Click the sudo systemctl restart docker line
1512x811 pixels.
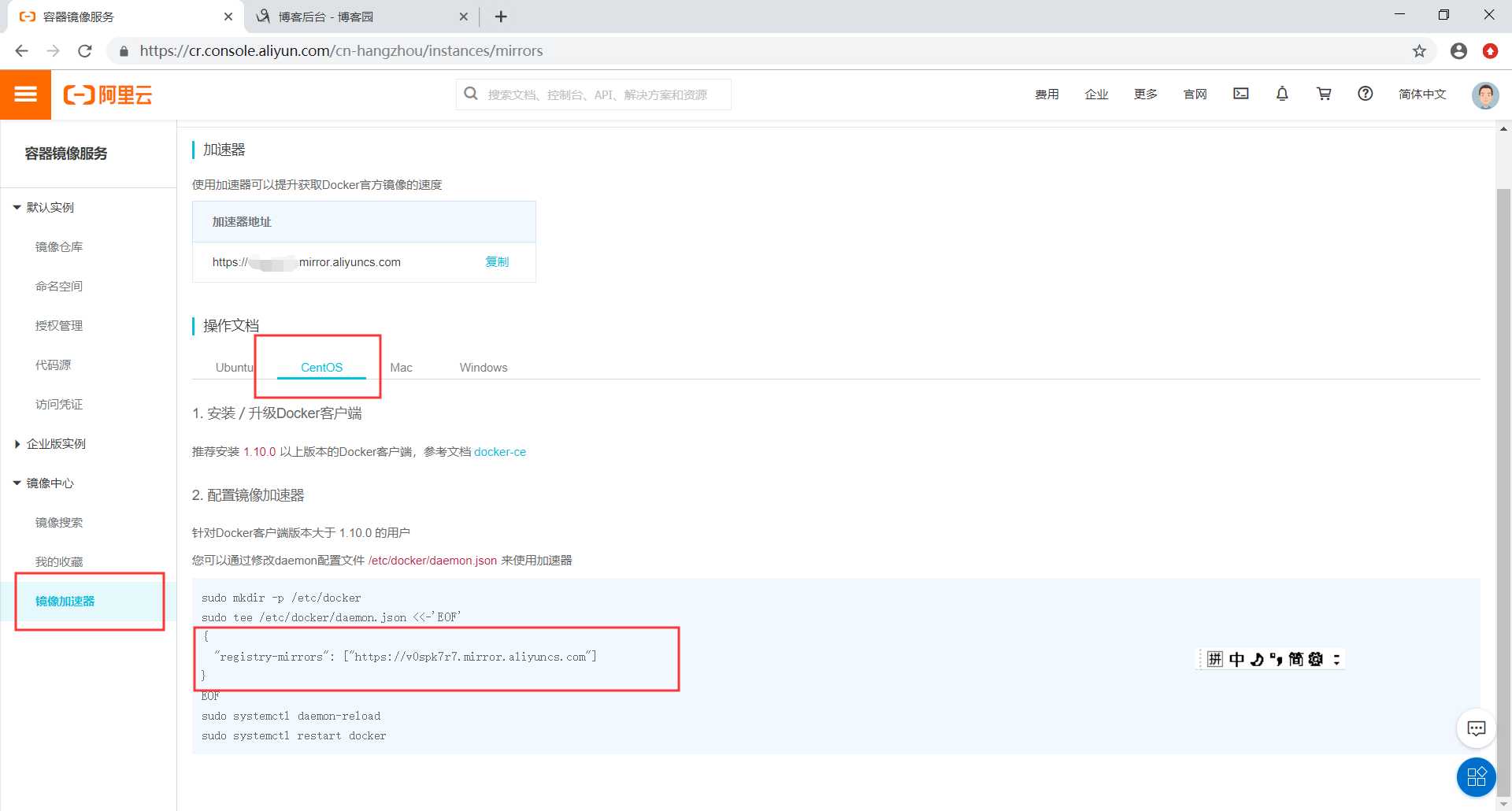click(294, 735)
